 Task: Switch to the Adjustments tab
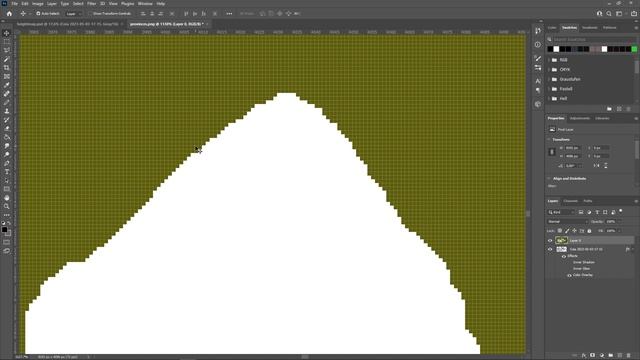[x=580, y=118]
